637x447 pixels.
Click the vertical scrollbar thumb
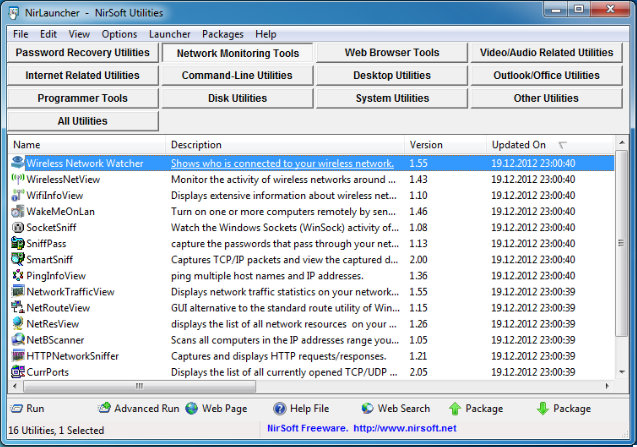pyautogui.click(x=622, y=243)
